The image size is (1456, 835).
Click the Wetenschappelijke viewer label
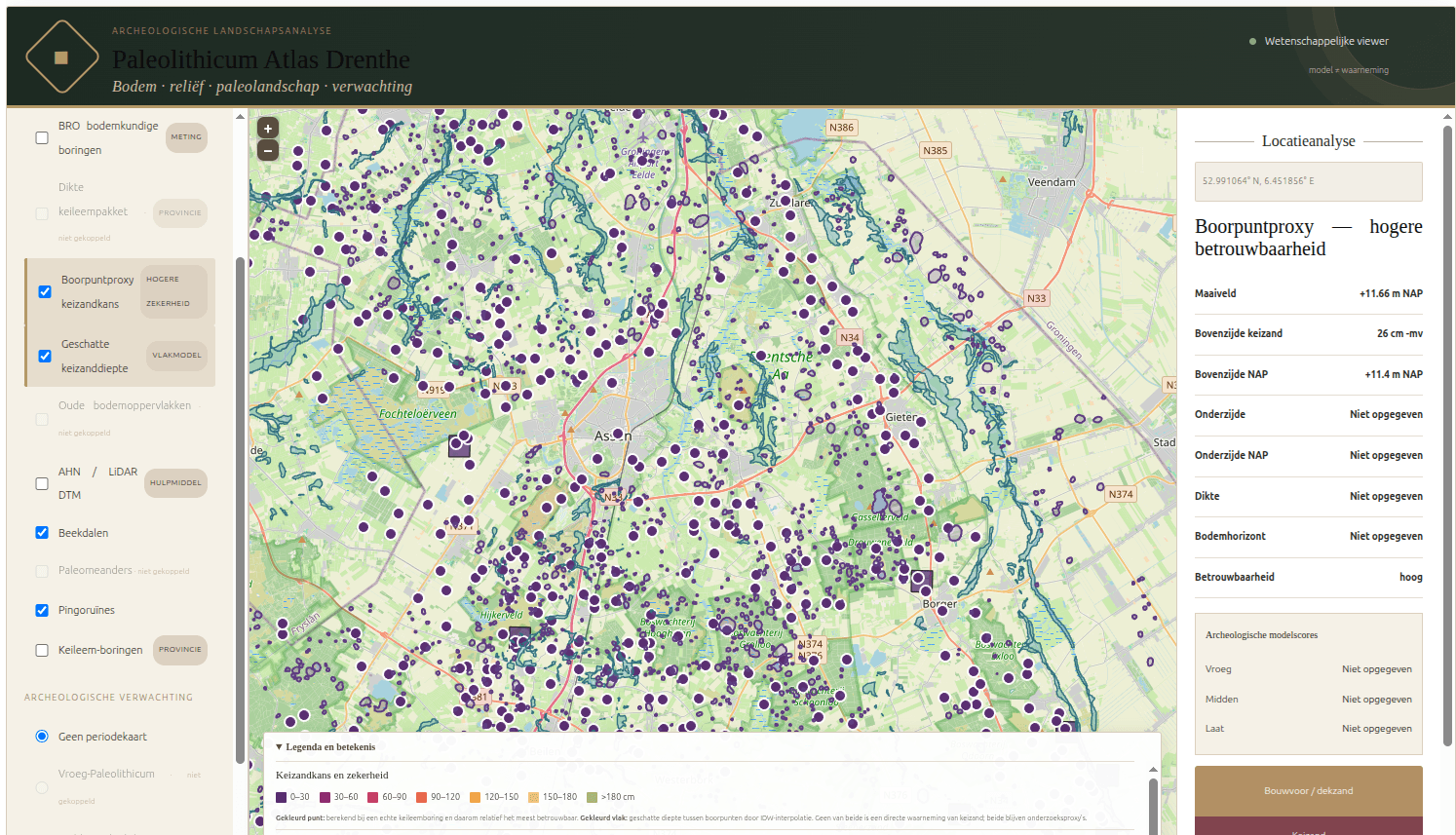pyautogui.click(x=1326, y=41)
